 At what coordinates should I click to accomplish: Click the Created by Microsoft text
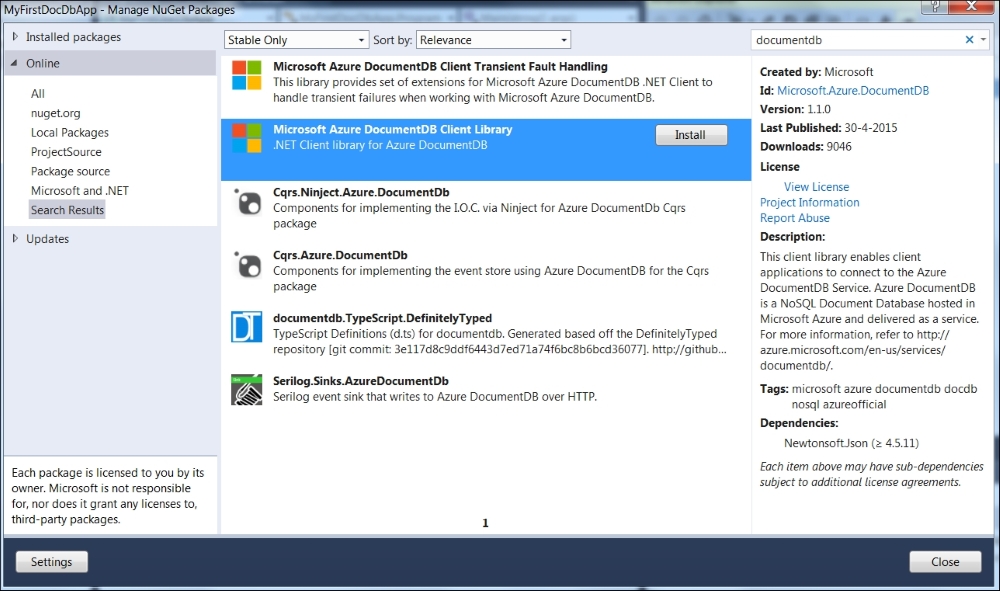(x=816, y=72)
